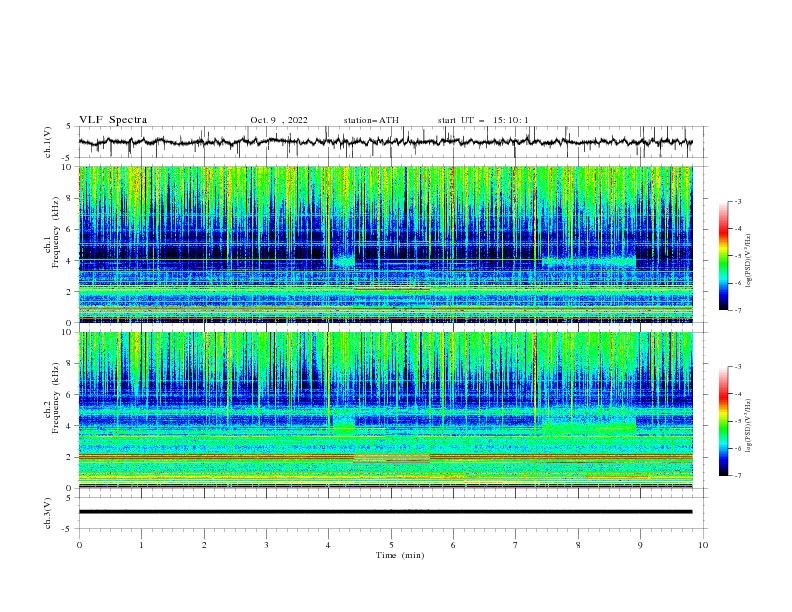This screenshot has height=612, width=792.
Task: Click time axis tick label "0"
Action: click(x=79, y=545)
